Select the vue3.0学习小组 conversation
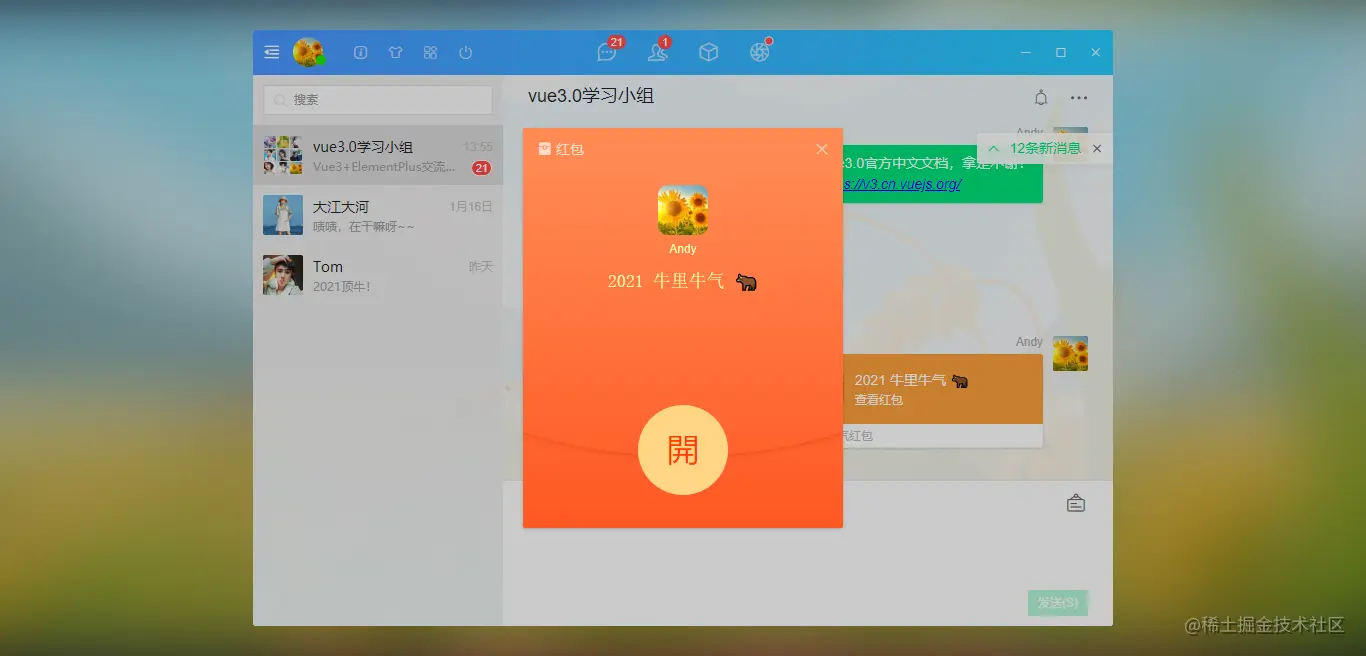Screen dimensions: 1366x656 [x=378, y=155]
